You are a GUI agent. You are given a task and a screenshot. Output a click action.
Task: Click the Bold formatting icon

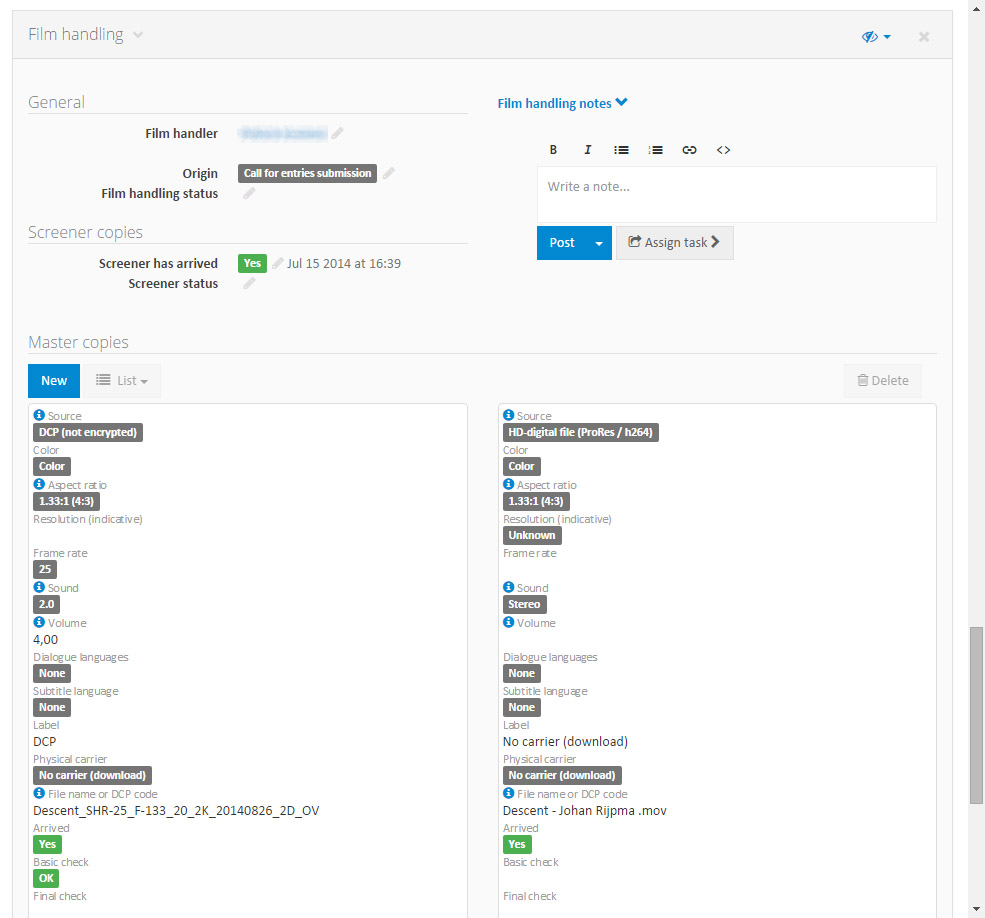tap(553, 150)
